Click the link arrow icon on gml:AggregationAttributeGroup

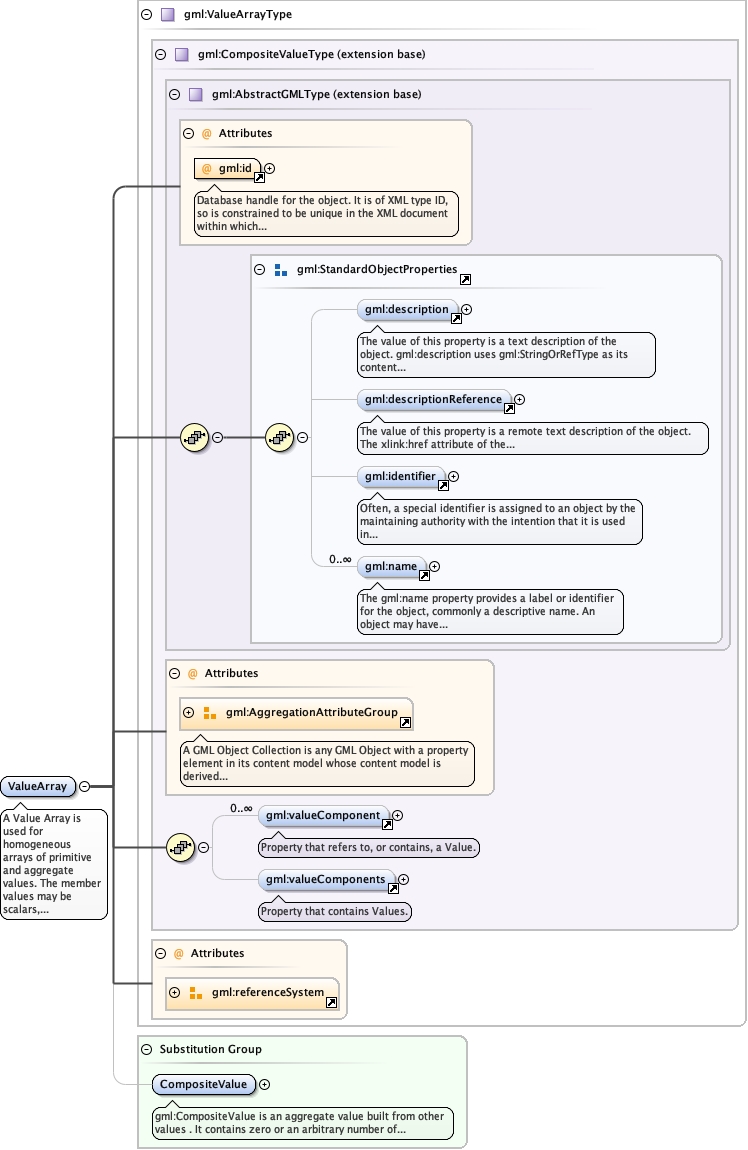click(405, 722)
